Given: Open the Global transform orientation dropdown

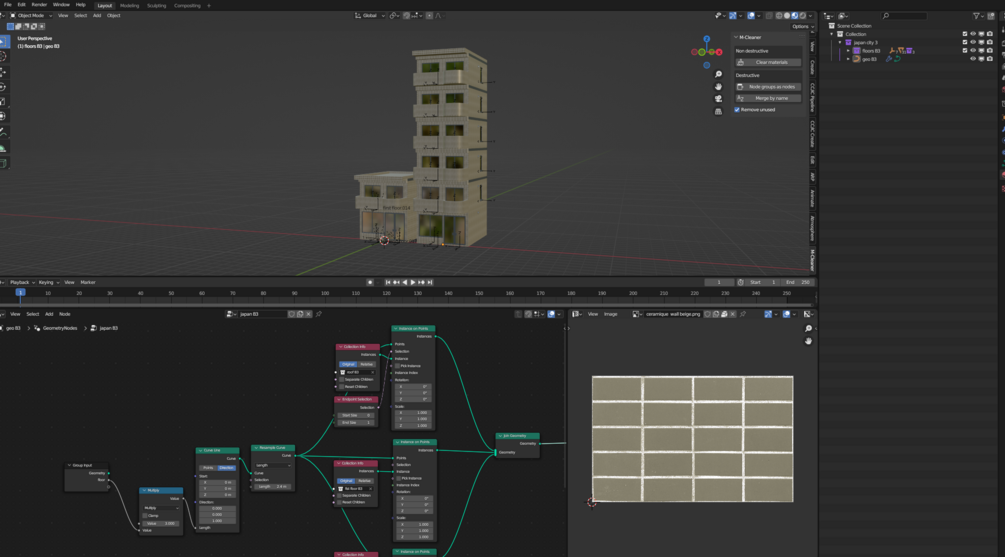Looking at the screenshot, I should [x=370, y=15].
